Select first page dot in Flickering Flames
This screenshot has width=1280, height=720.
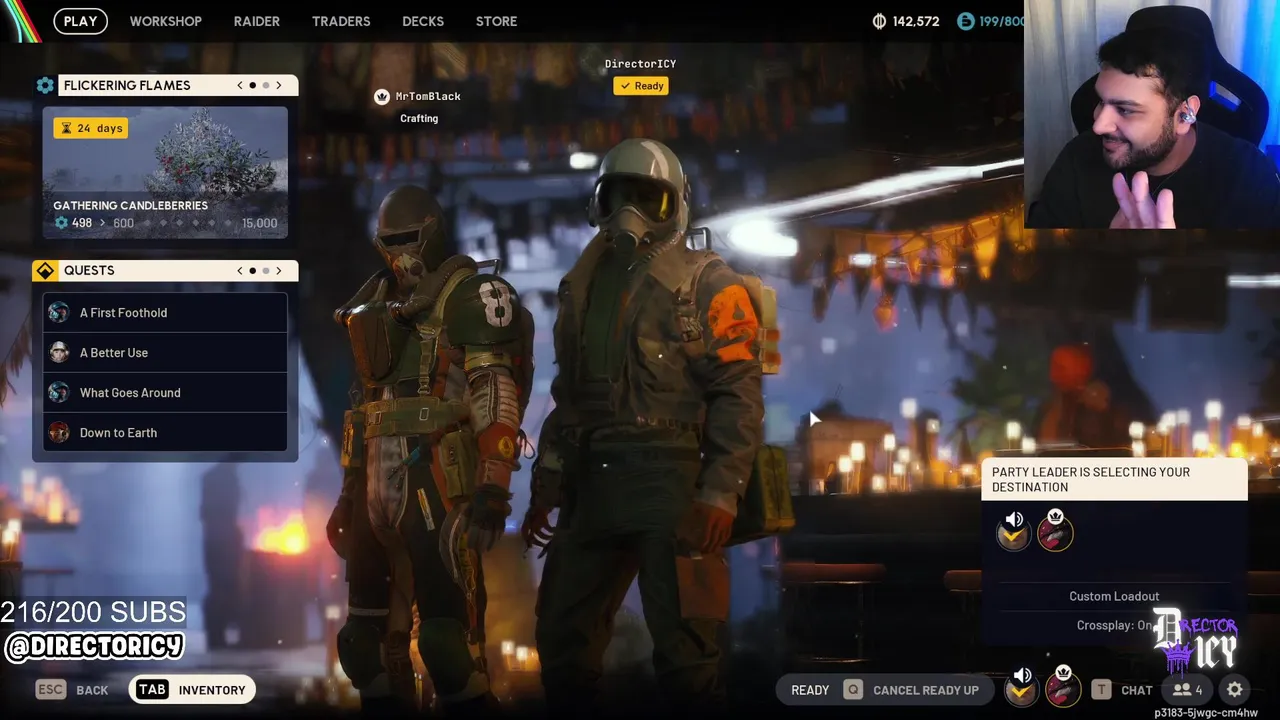[x=252, y=85]
